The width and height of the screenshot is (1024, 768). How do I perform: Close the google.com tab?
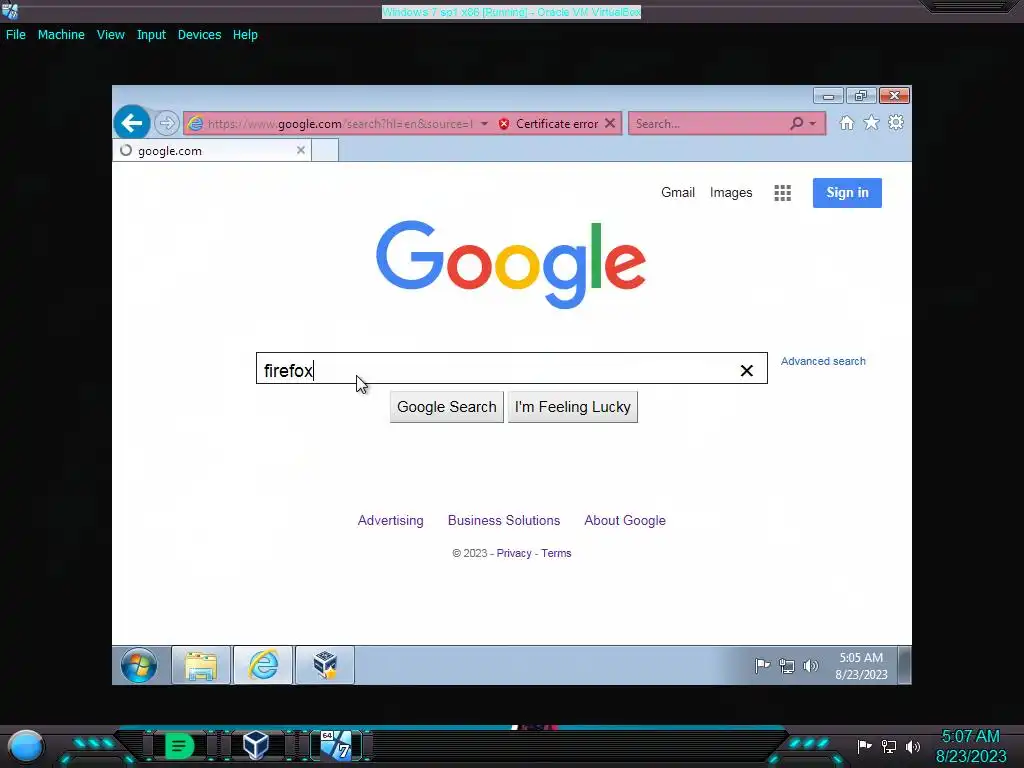[x=300, y=150]
